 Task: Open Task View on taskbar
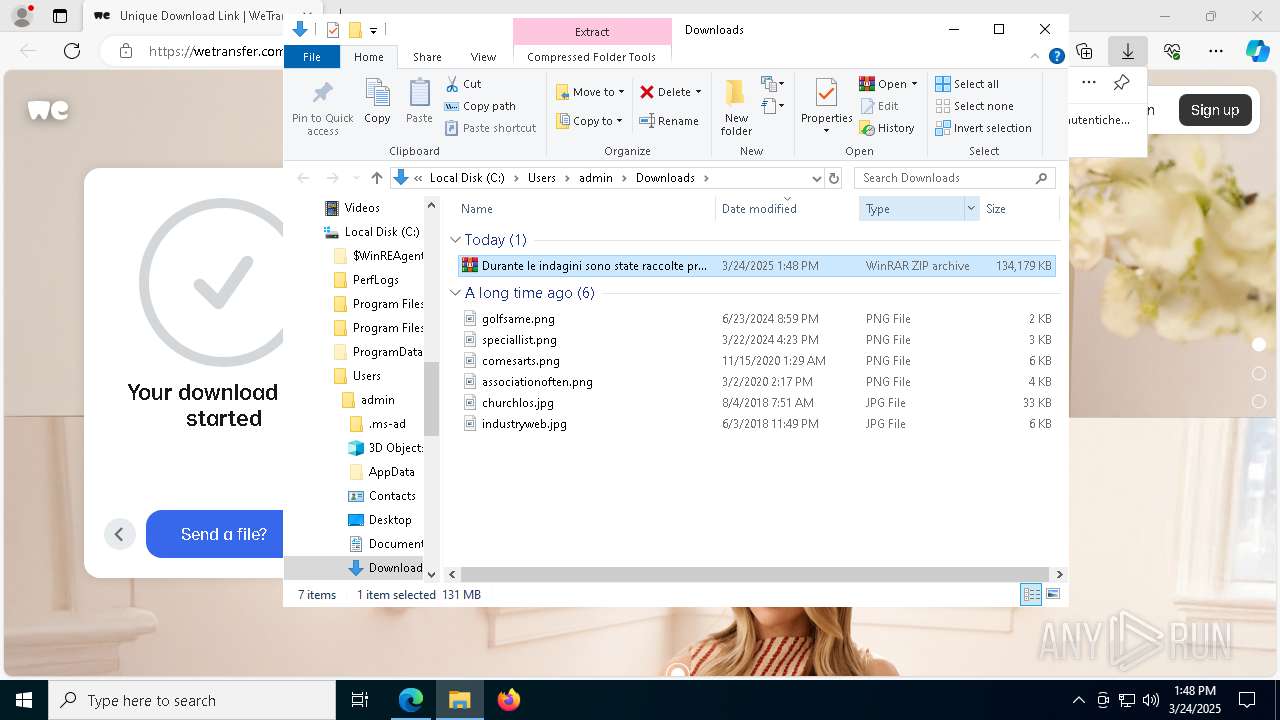[x=361, y=700]
